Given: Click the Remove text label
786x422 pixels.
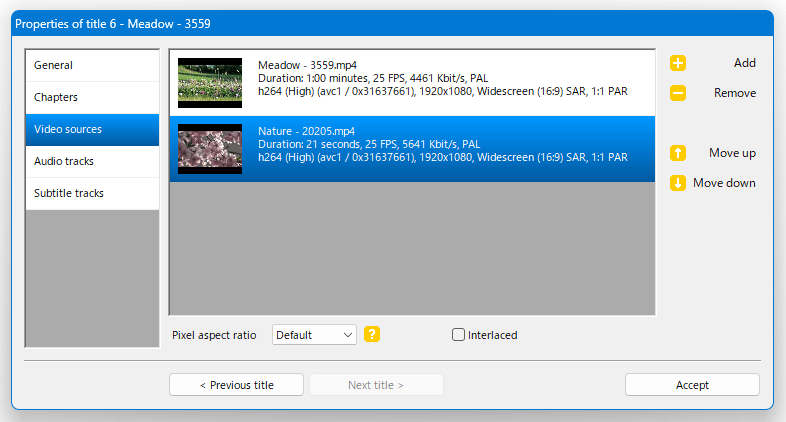Looking at the screenshot, I should coord(735,93).
